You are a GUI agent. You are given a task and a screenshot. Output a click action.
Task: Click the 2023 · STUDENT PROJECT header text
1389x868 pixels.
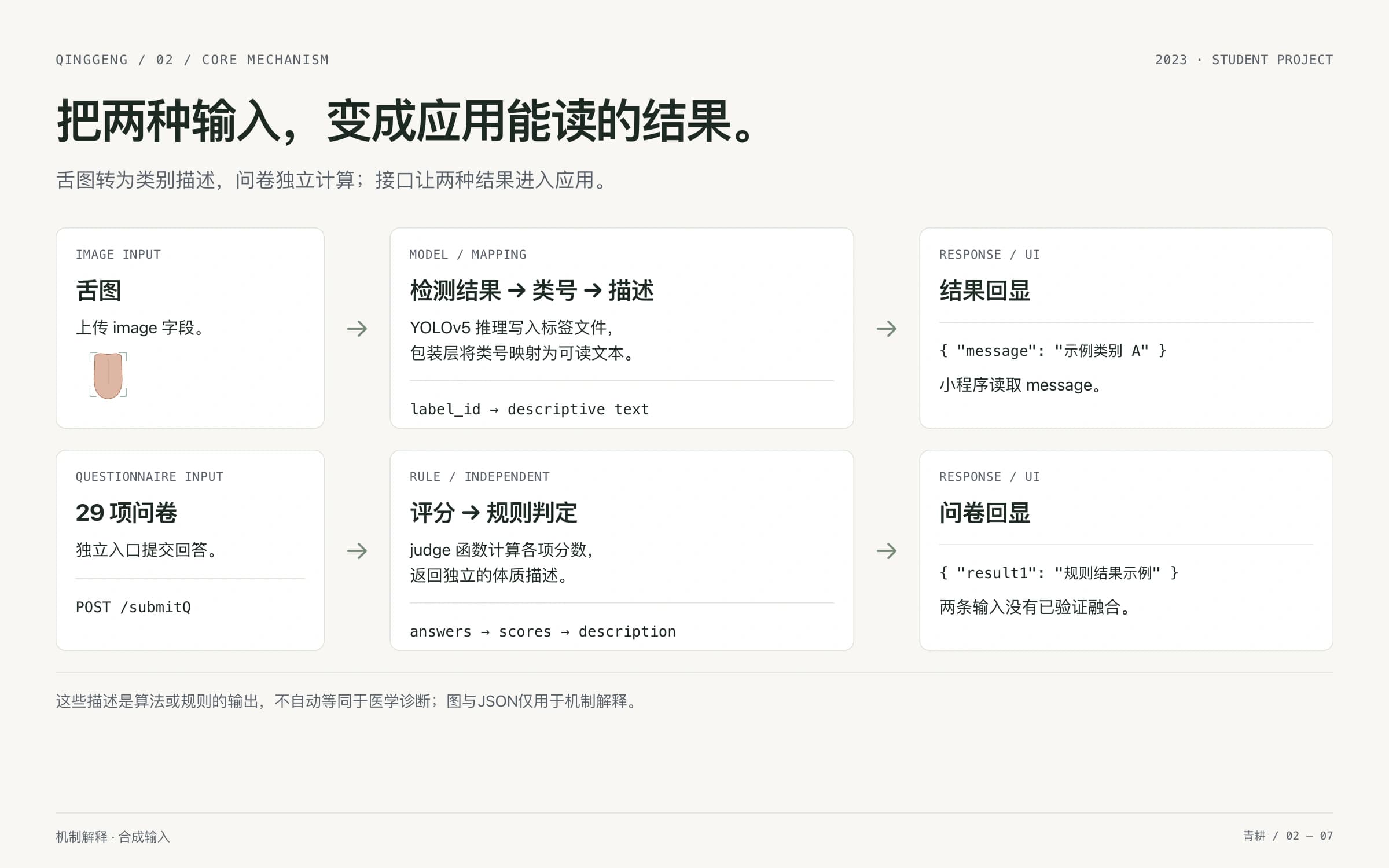coord(1244,60)
